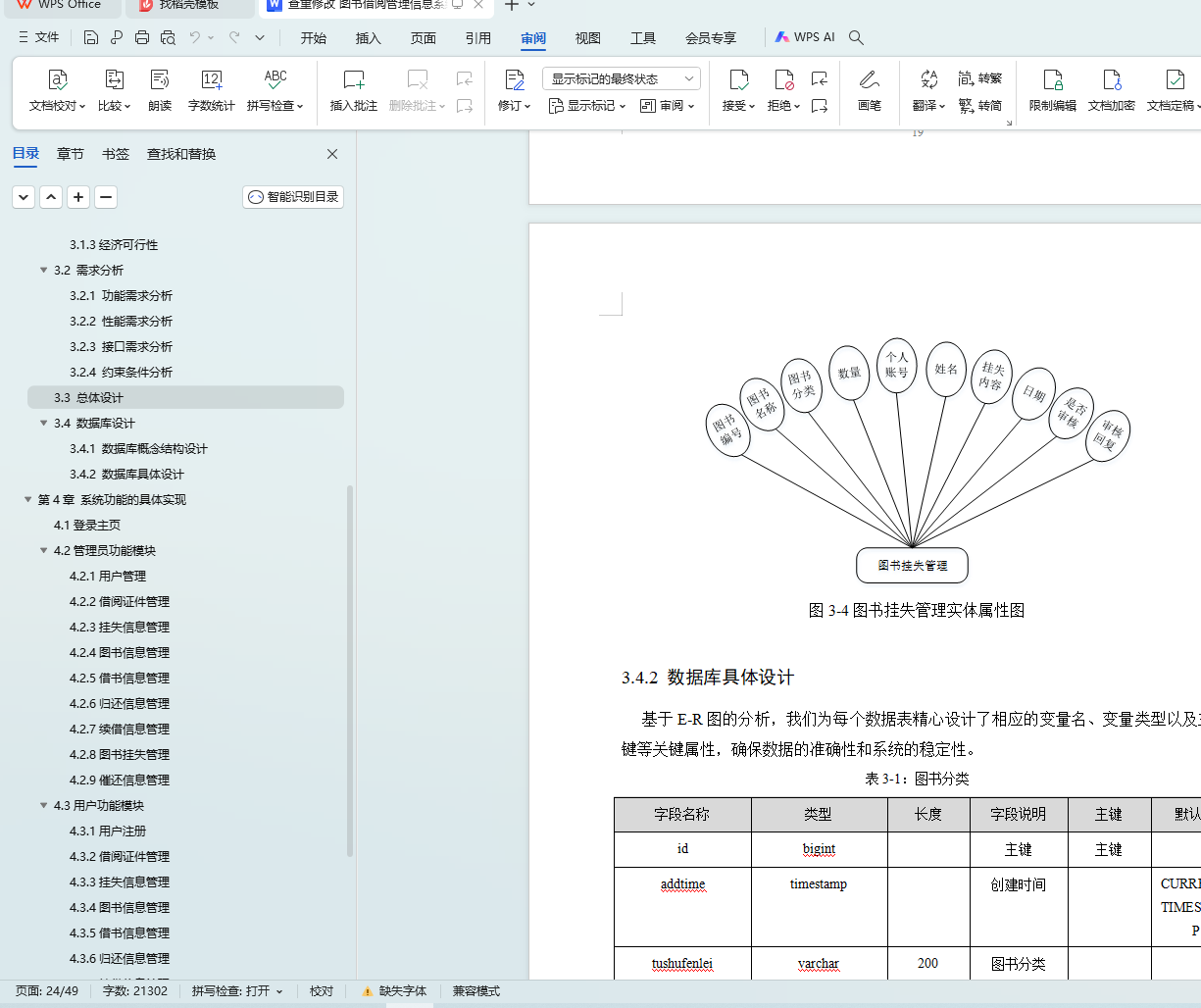1201x1008 pixels.
Task: Open the 翻译 translate tool
Action: 928,90
